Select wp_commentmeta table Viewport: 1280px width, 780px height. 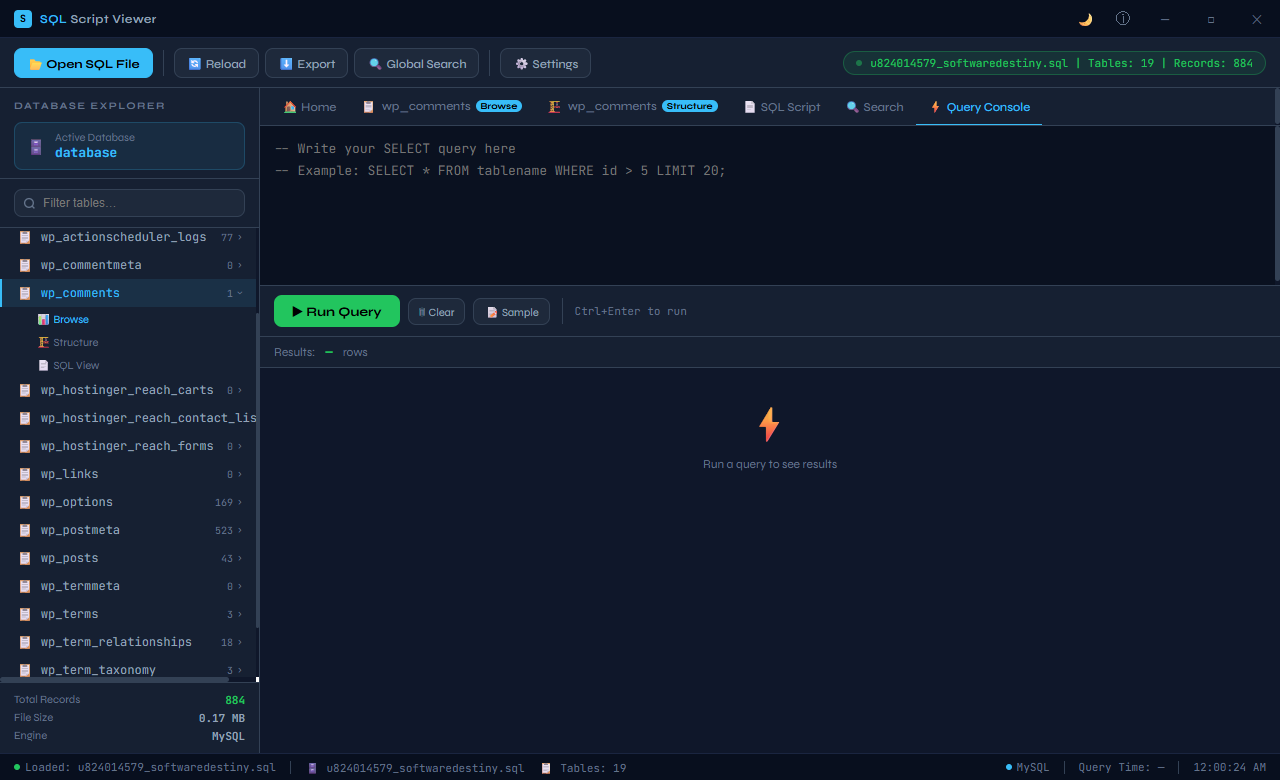[128, 265]
